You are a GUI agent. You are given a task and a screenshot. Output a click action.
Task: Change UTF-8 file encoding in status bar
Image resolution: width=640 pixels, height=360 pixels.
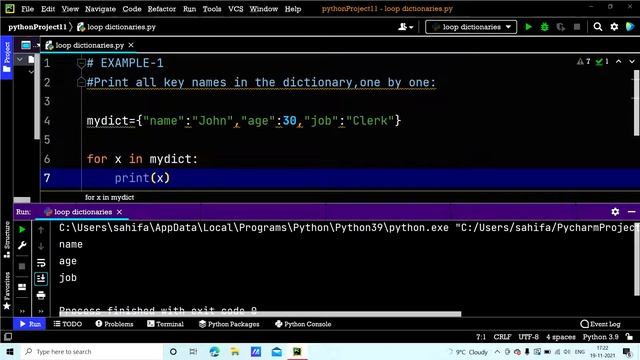(528, 337)
